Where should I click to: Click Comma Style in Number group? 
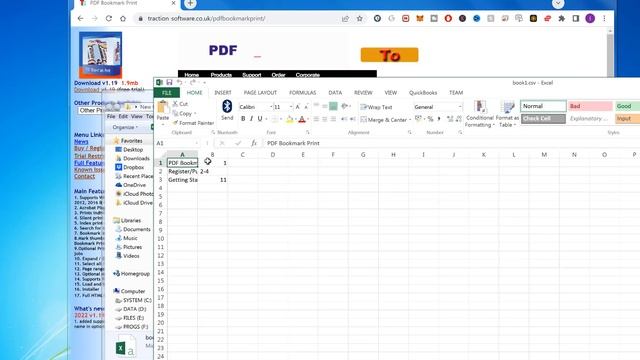pyautogui.click(x=439, y=119)
